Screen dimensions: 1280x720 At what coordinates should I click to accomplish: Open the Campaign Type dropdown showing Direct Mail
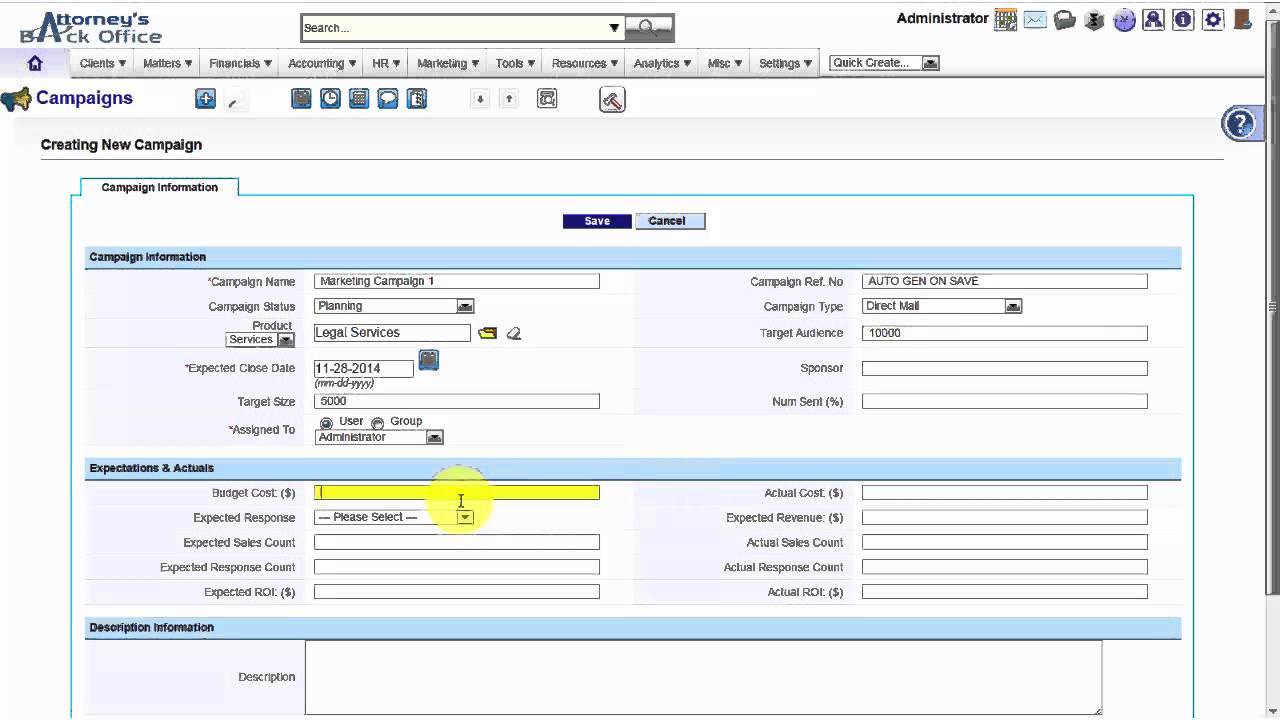pyautogui.click(x=942, y=306)
